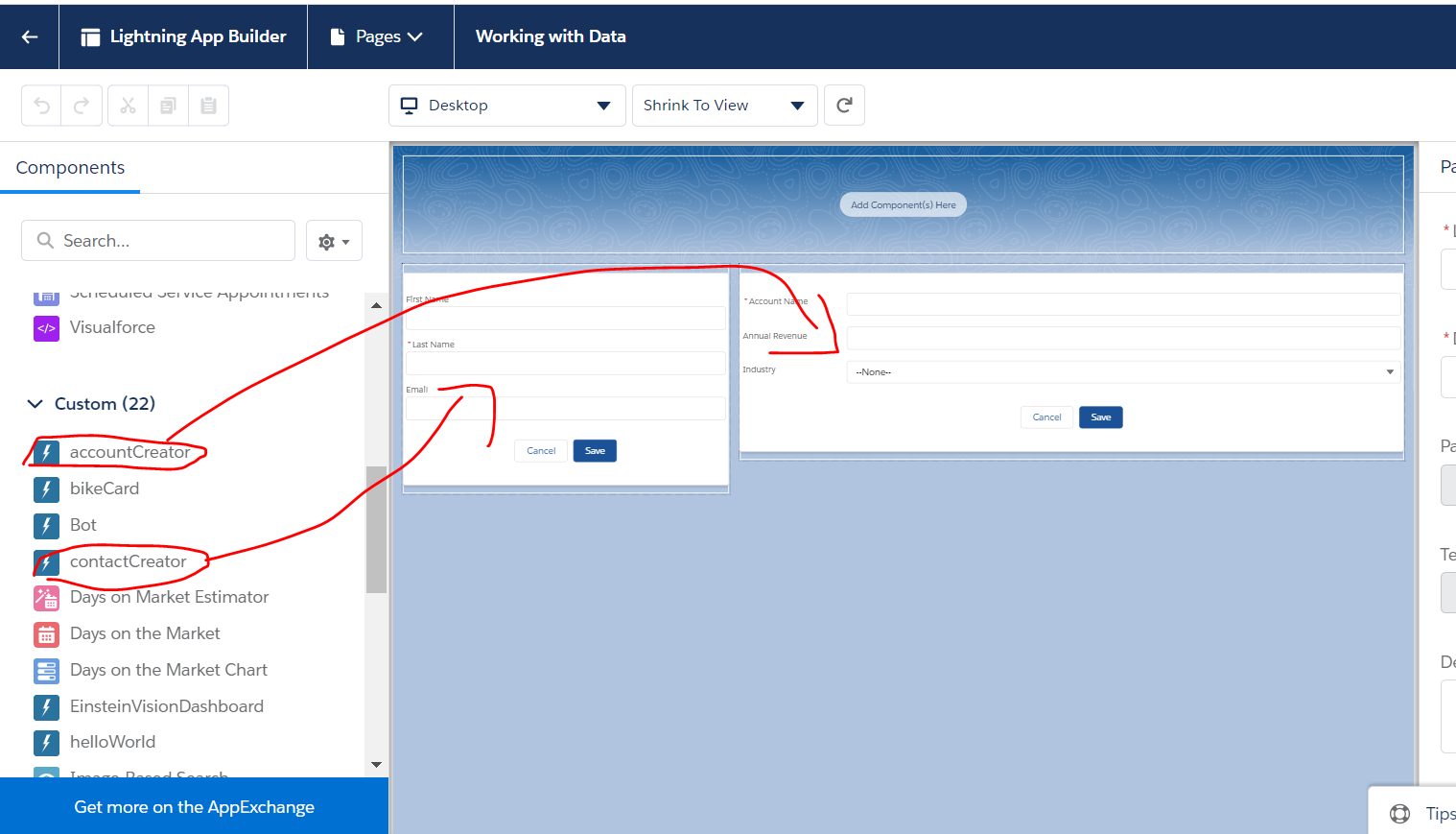Select the Copy icon
The image size is (1456, 834).
tap(168, 105)
